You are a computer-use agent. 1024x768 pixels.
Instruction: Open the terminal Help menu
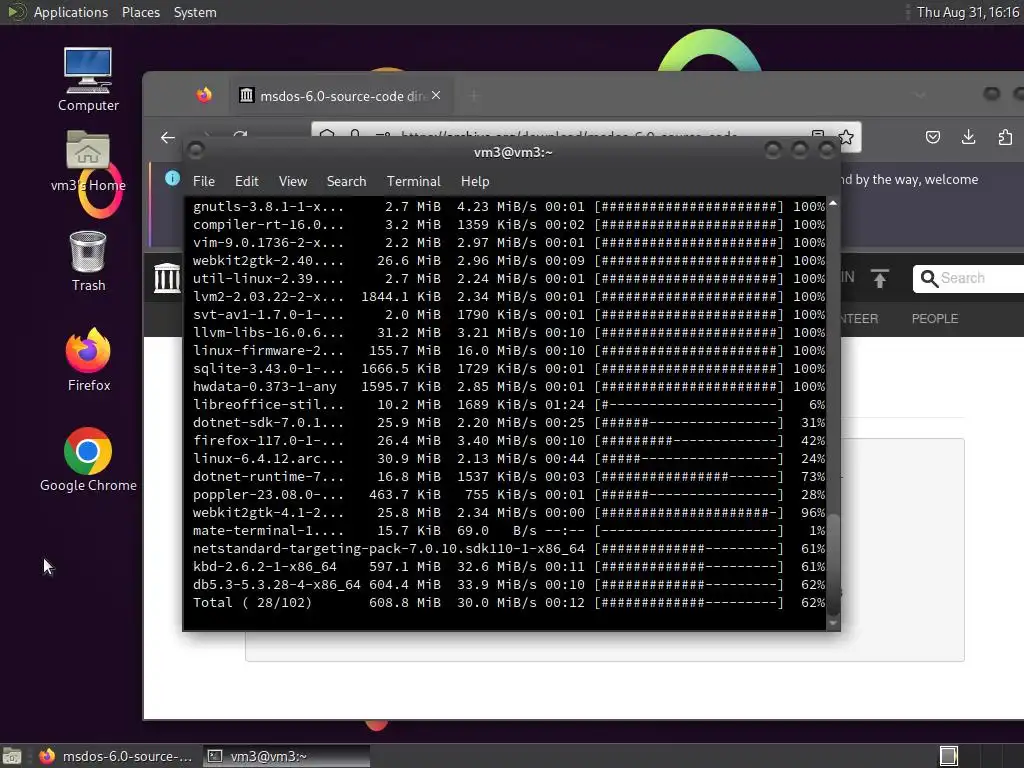pyautogui.click(x=475, y=181)
